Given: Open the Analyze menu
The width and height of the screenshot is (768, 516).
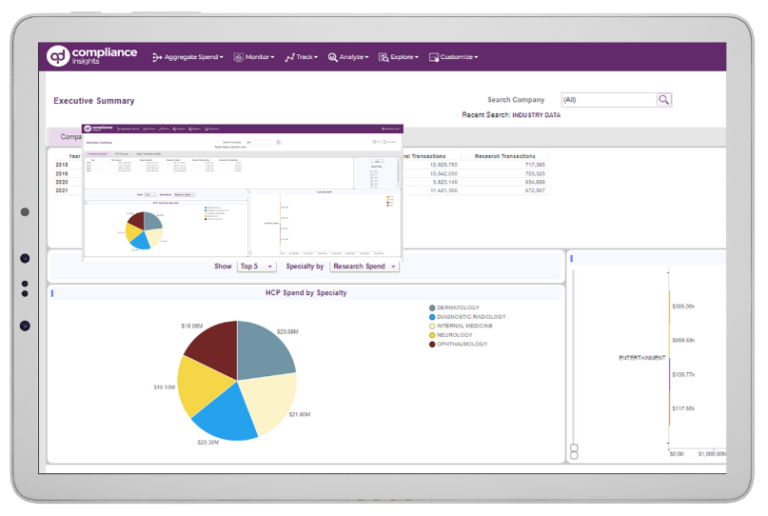Looking at the screenshot, I should pyautogui.click(x=348, y=57).
